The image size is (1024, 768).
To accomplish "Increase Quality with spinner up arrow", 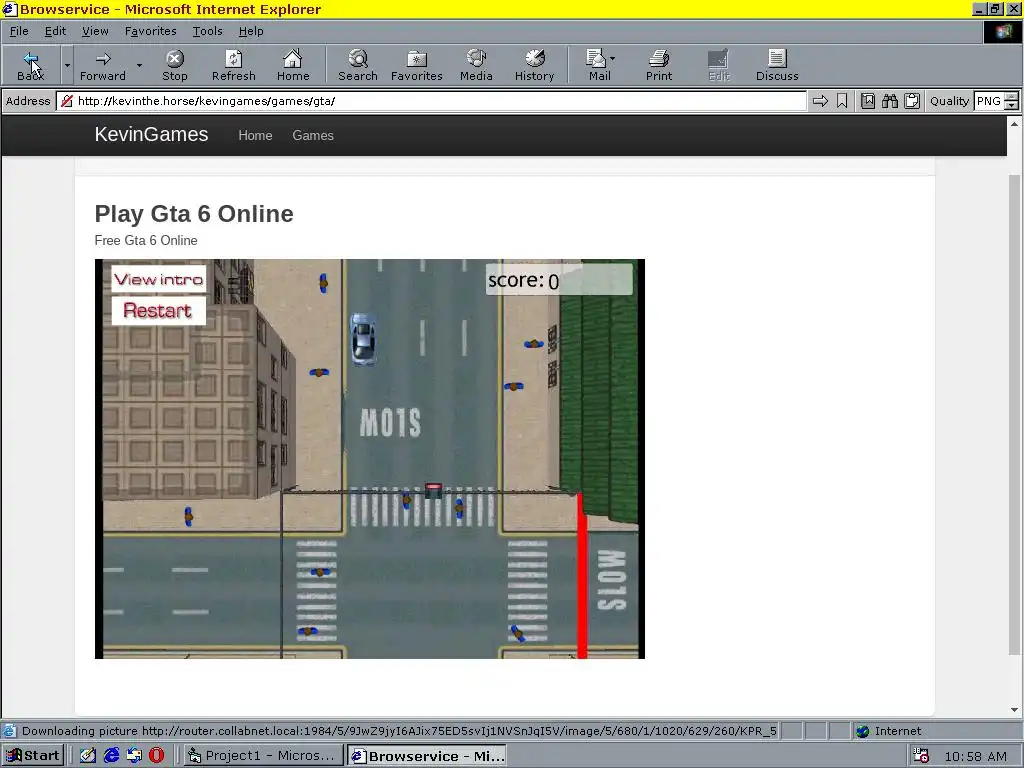I will click(1012, 97).
